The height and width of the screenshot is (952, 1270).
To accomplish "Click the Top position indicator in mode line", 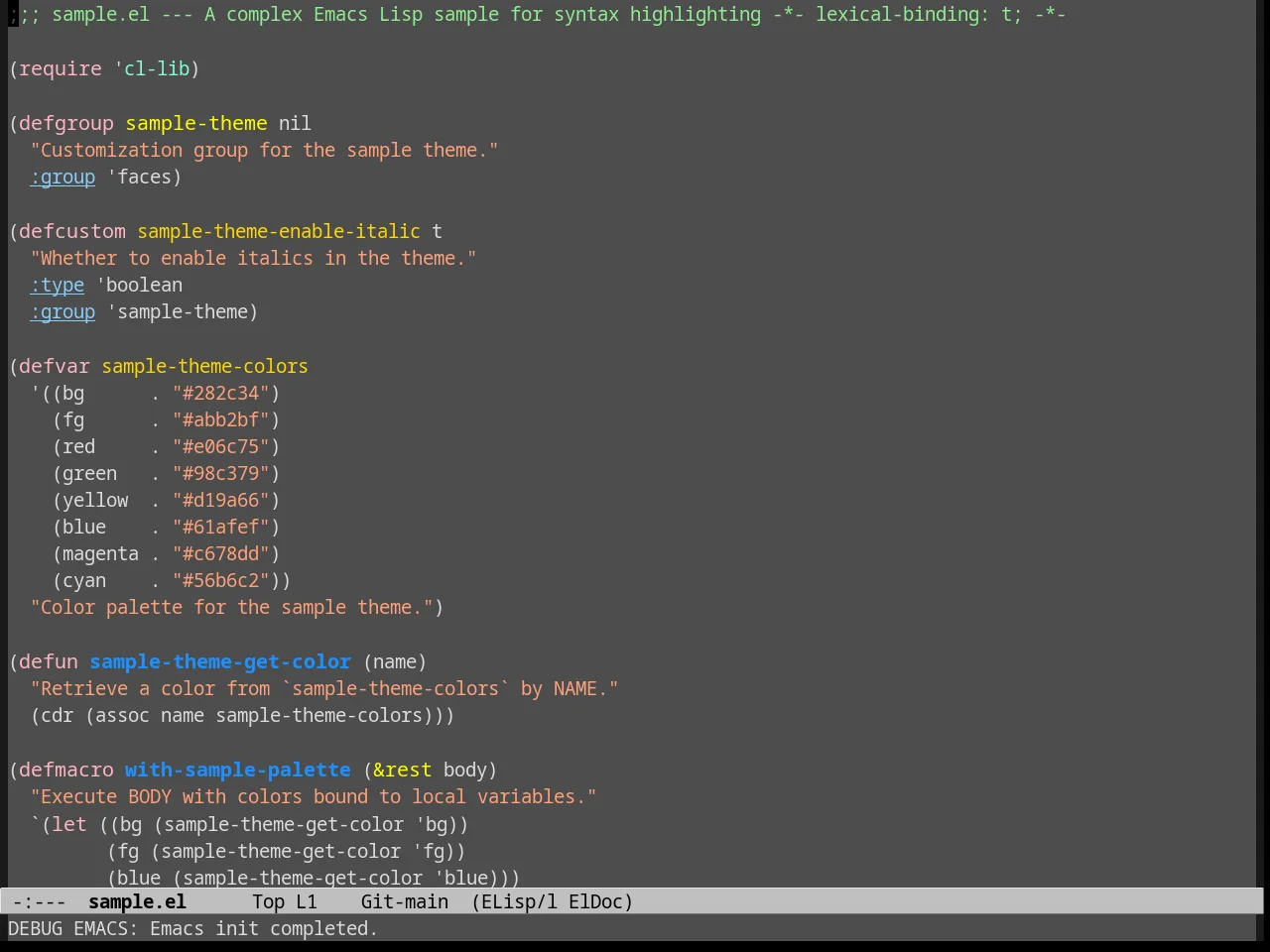I will pyautogui.click(x=268, y=901).
